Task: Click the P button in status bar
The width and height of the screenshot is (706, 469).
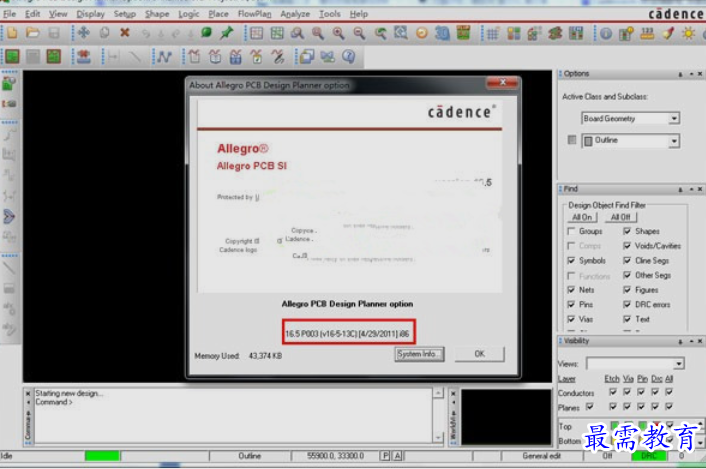Action: tap(385, 456)
